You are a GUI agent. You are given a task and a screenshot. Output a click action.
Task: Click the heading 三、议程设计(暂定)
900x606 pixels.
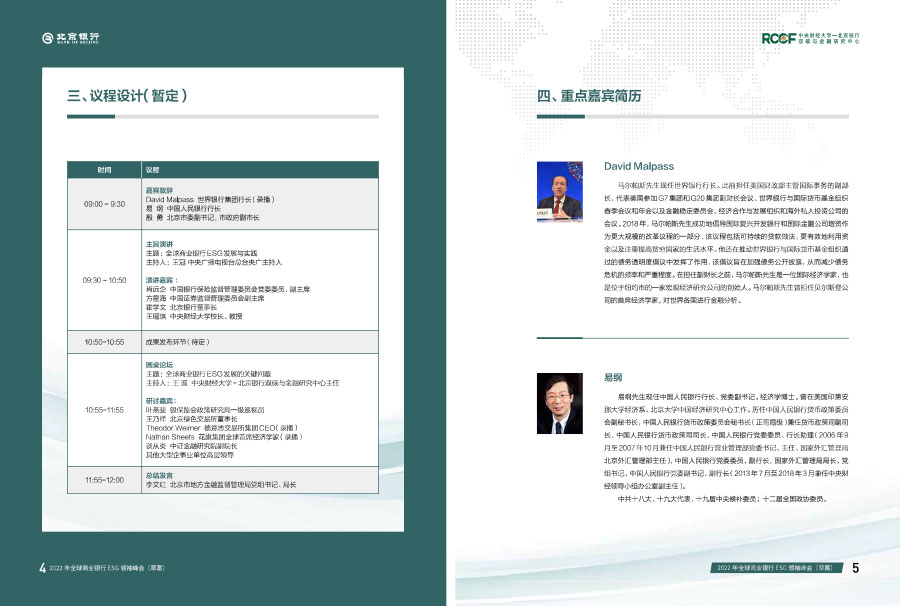coord(127,96)
